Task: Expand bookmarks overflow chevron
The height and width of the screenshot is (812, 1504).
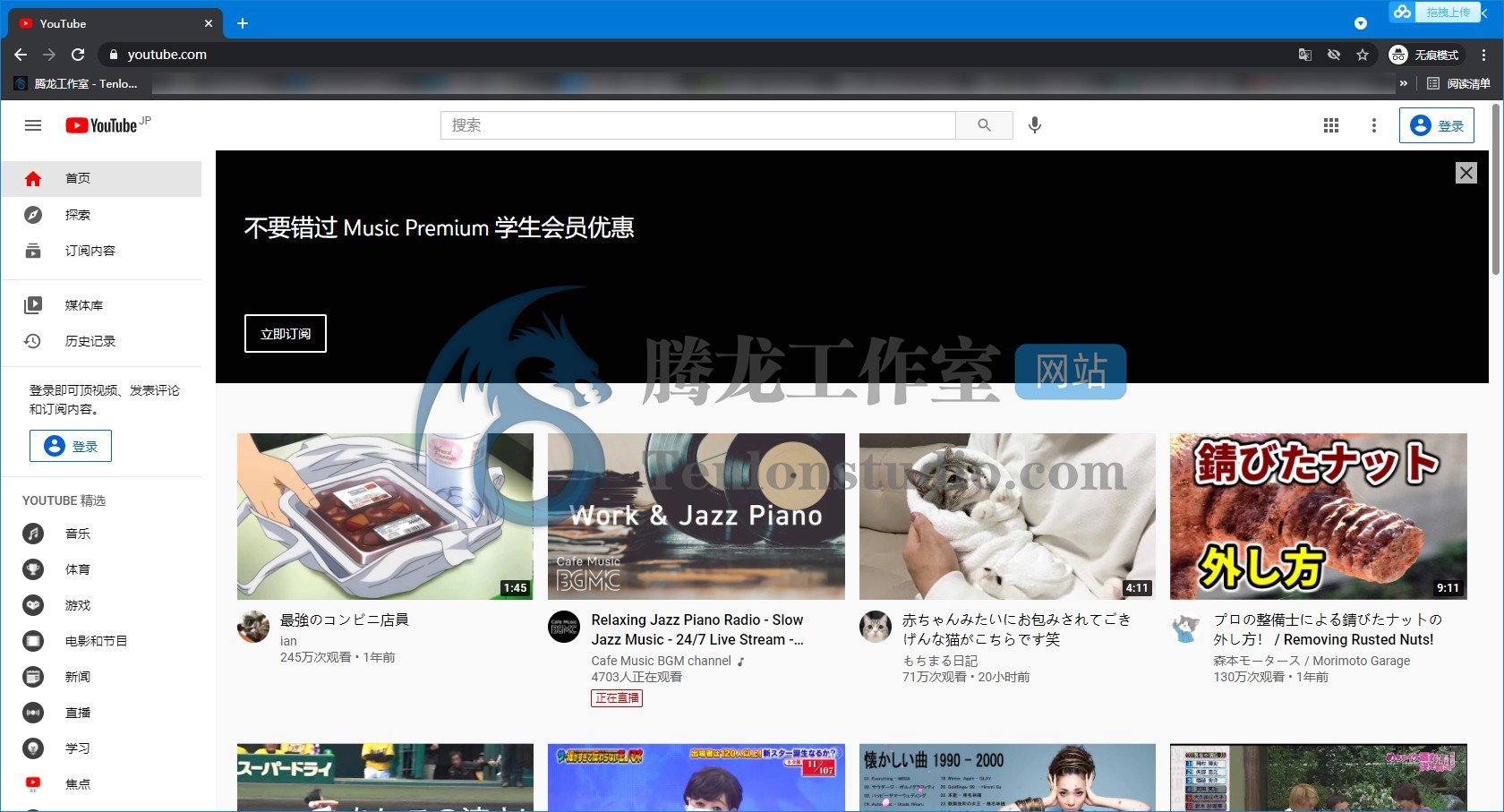Action: click(1404, 83)
